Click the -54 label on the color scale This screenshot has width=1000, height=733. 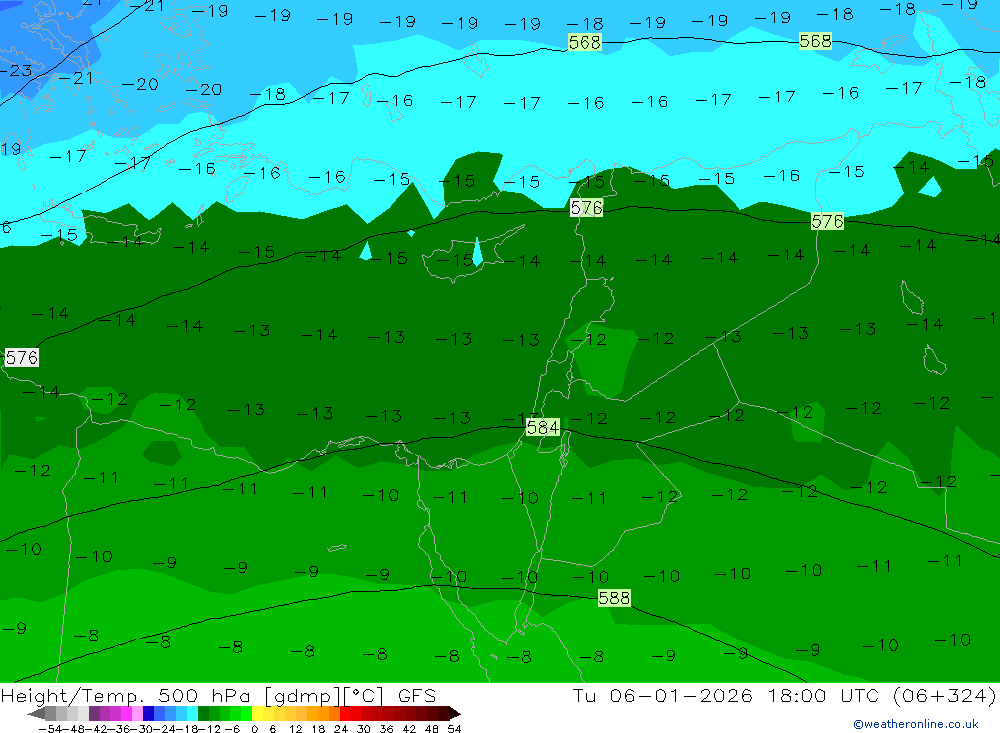[50, 729]
